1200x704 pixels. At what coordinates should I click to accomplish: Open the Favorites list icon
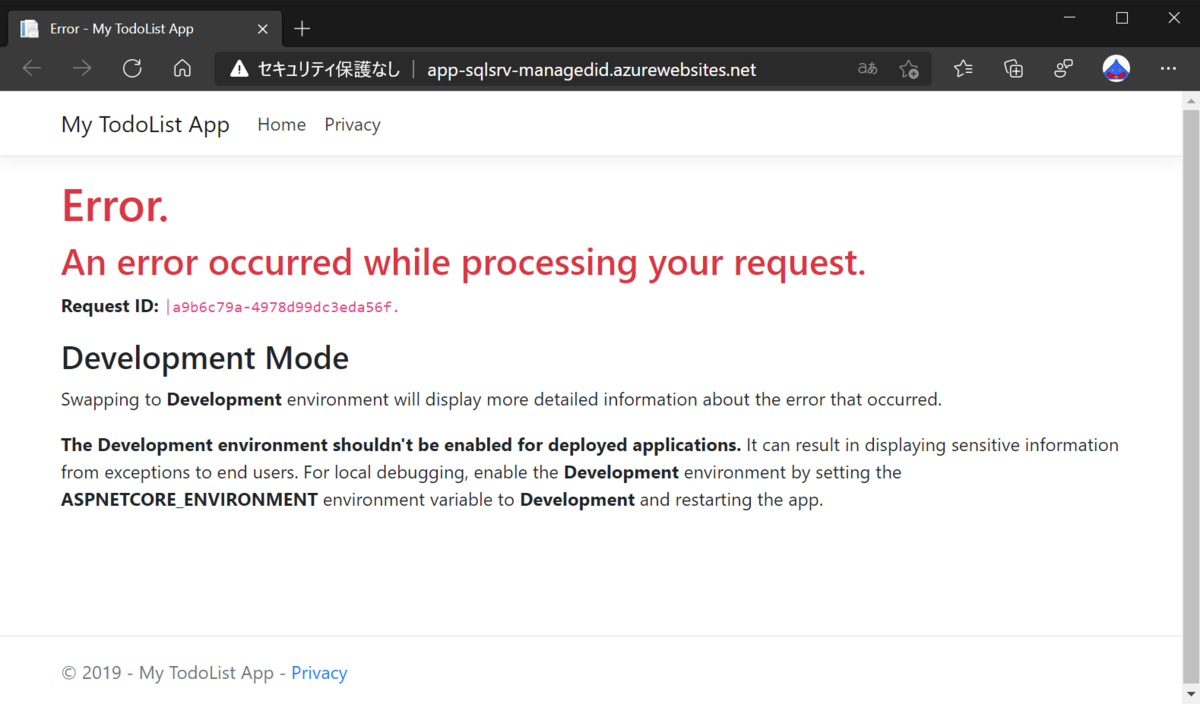pyautogui.click(x=963, y=69)
